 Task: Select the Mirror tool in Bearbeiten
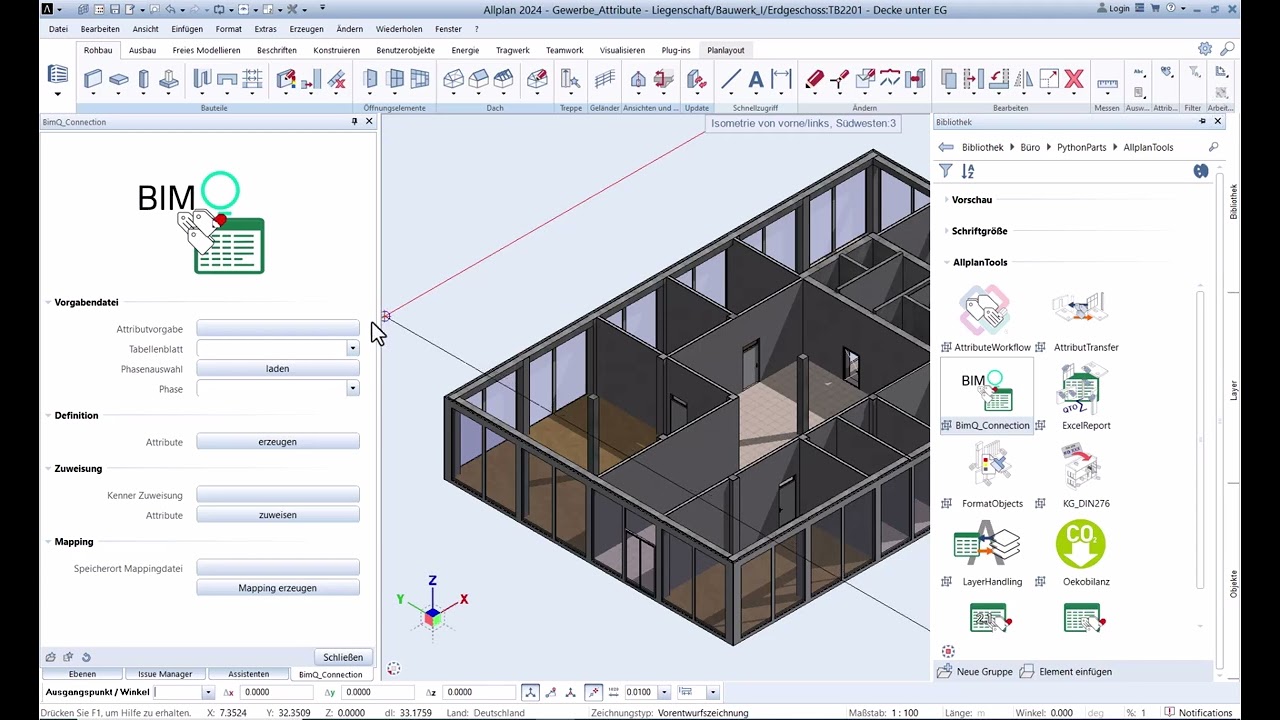[1024, 79]
